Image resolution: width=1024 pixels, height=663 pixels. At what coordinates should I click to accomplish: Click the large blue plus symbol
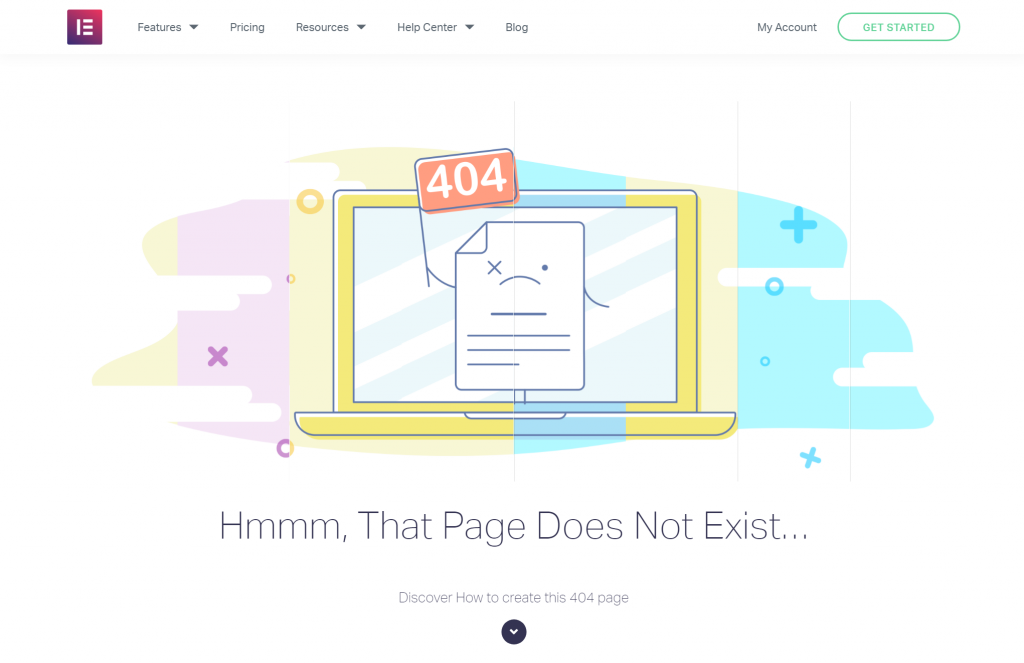click(x=798, y=225)
